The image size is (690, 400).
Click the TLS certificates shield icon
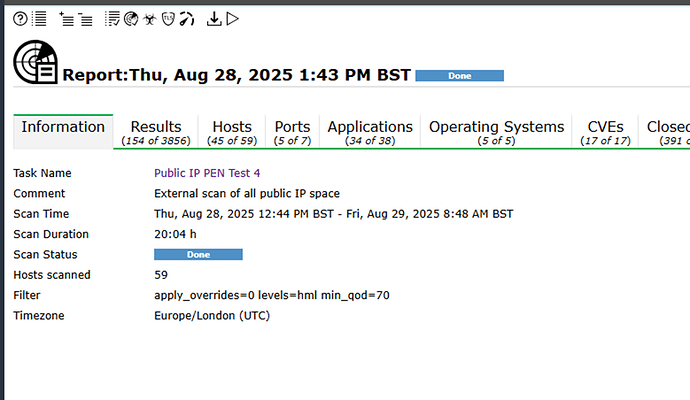(168, 18)
